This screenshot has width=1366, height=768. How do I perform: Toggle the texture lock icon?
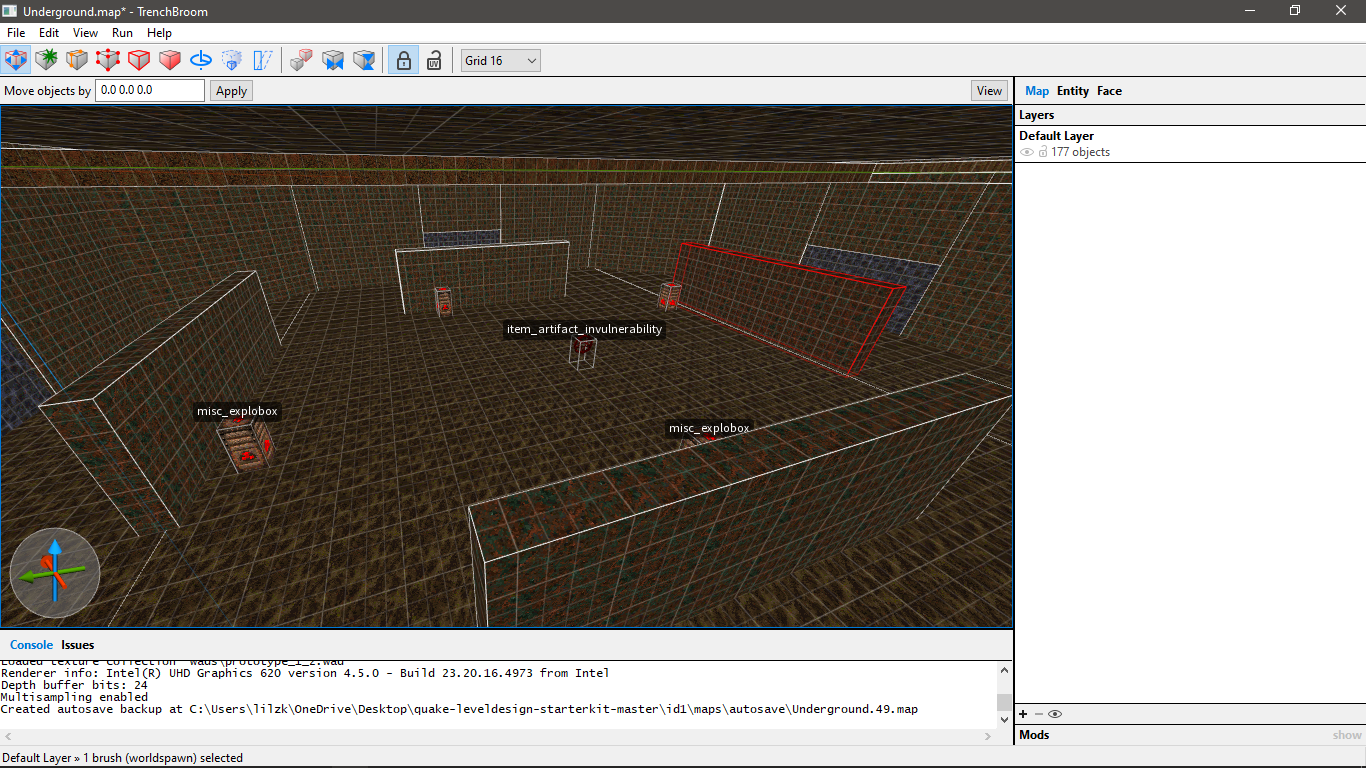(403, 60)
